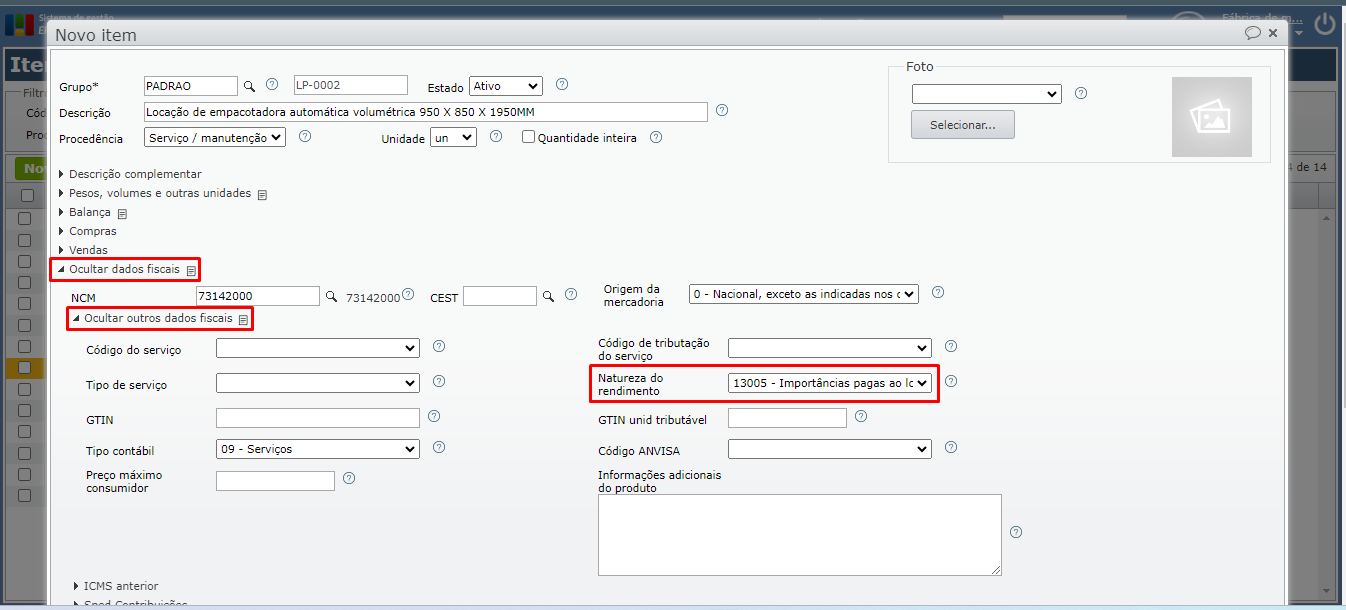
Task: Click the CEST search magnifier icon
Action: pos(548,296)
